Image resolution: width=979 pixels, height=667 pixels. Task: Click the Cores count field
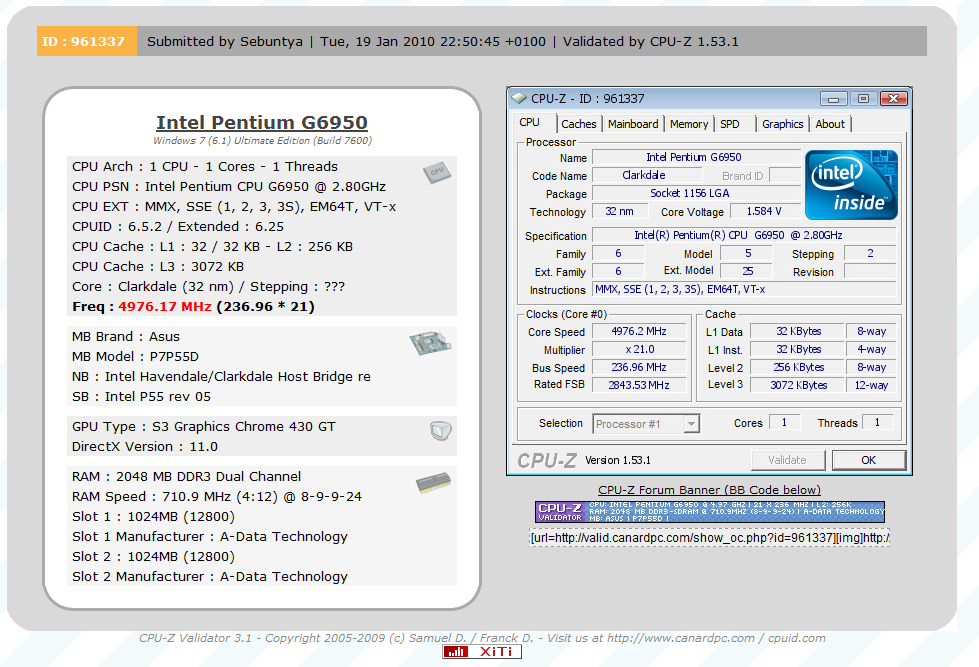tap(784, 423)
